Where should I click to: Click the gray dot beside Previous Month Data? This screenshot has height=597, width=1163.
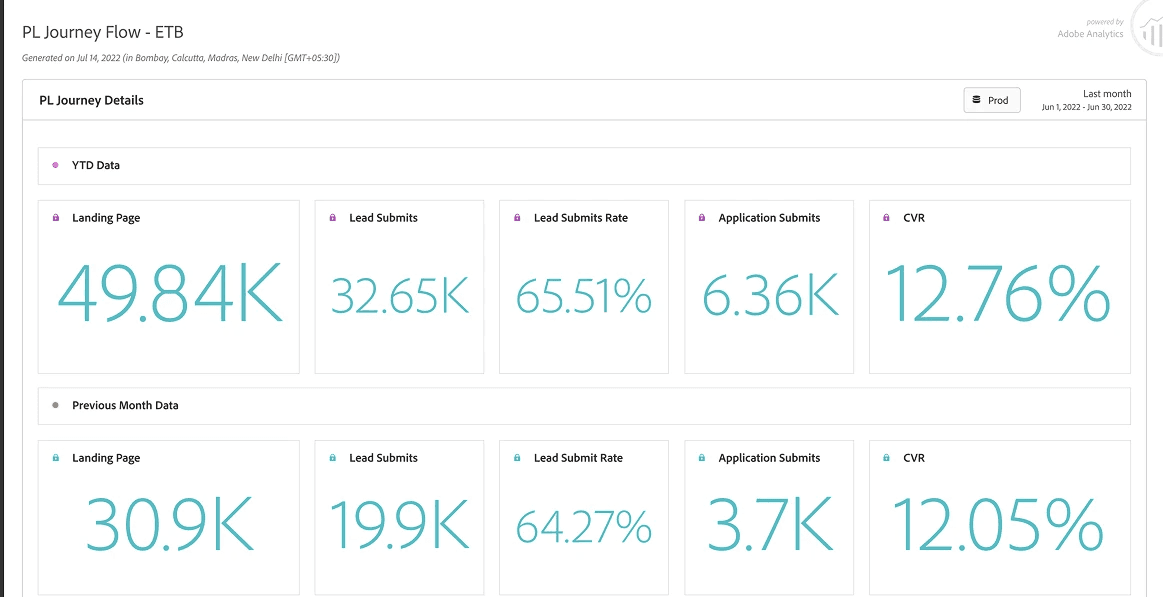point(56,406)
